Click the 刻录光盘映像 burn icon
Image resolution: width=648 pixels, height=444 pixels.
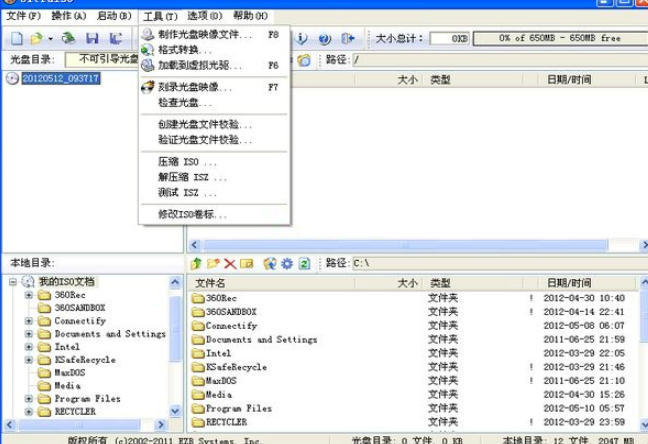coord(148,87)
